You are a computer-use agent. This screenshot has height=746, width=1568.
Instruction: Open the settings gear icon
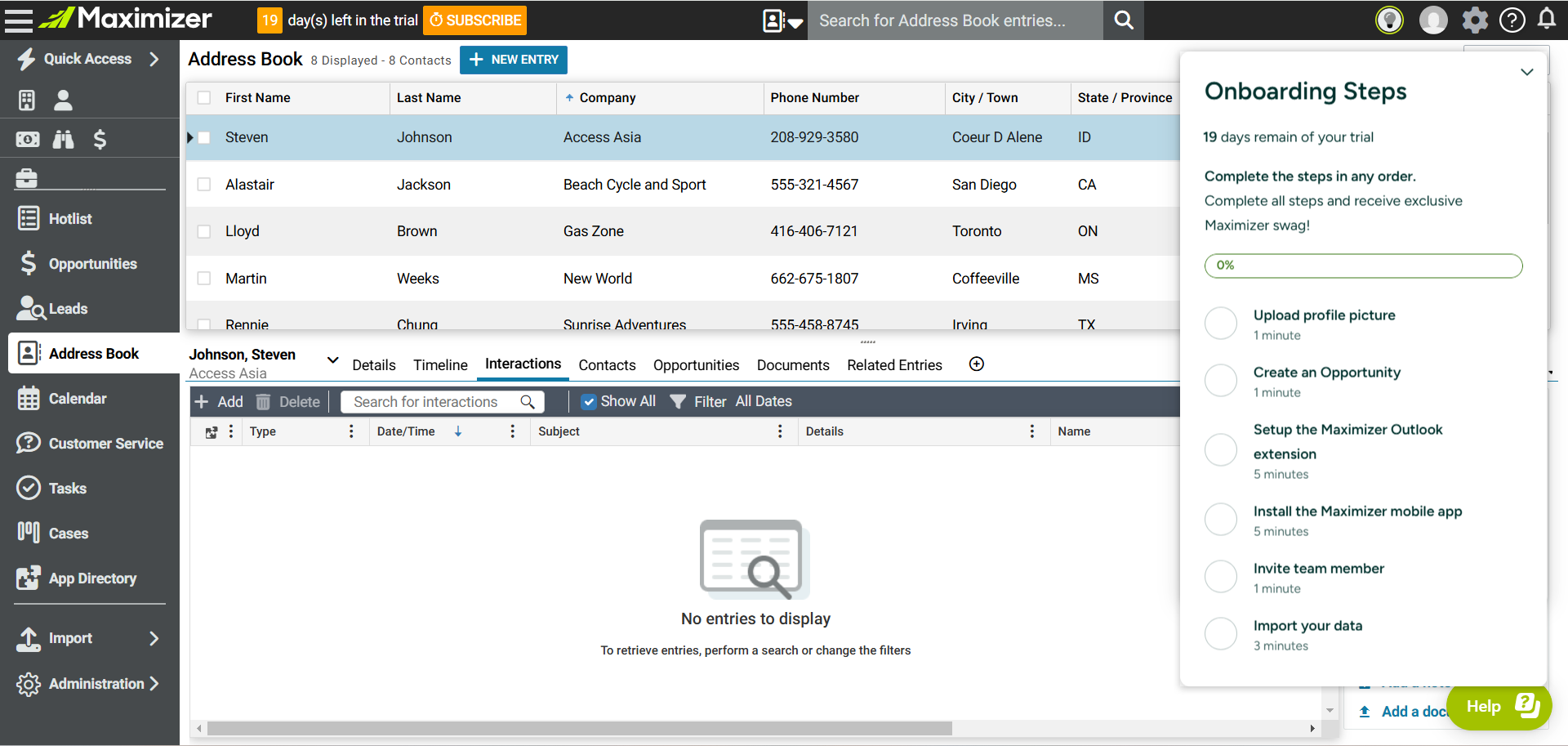click(1475, 20)
